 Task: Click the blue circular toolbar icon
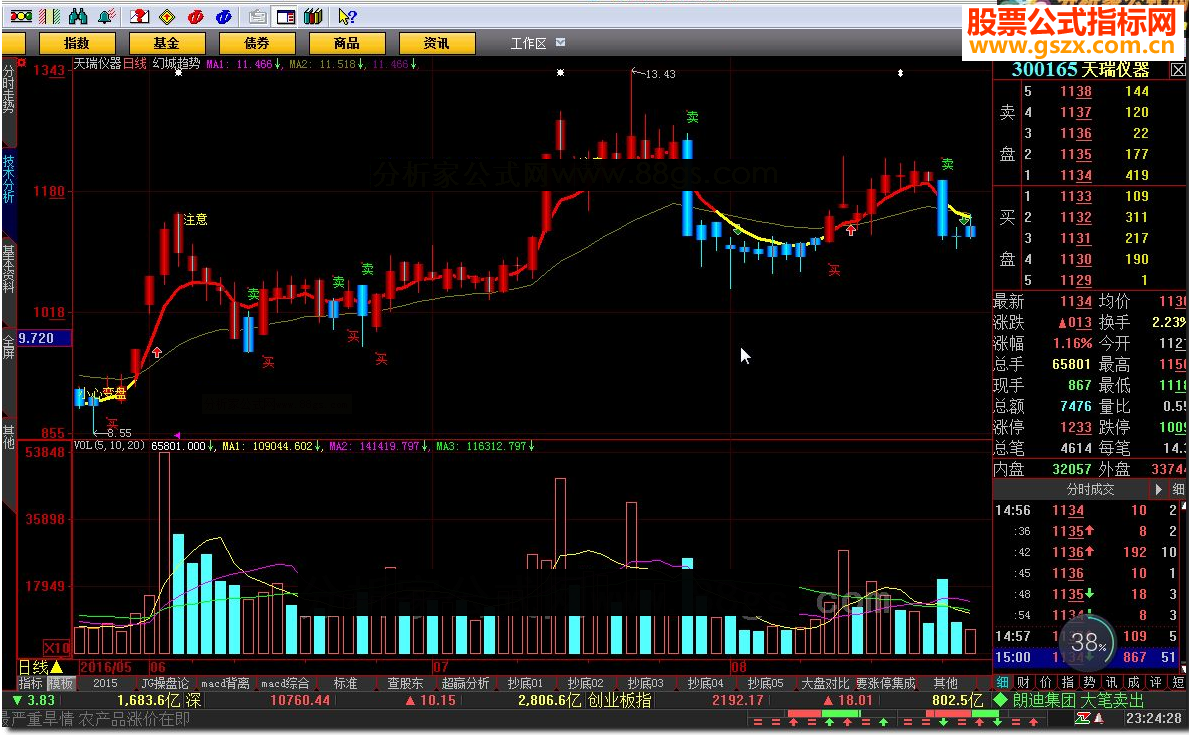coord(224,16)
